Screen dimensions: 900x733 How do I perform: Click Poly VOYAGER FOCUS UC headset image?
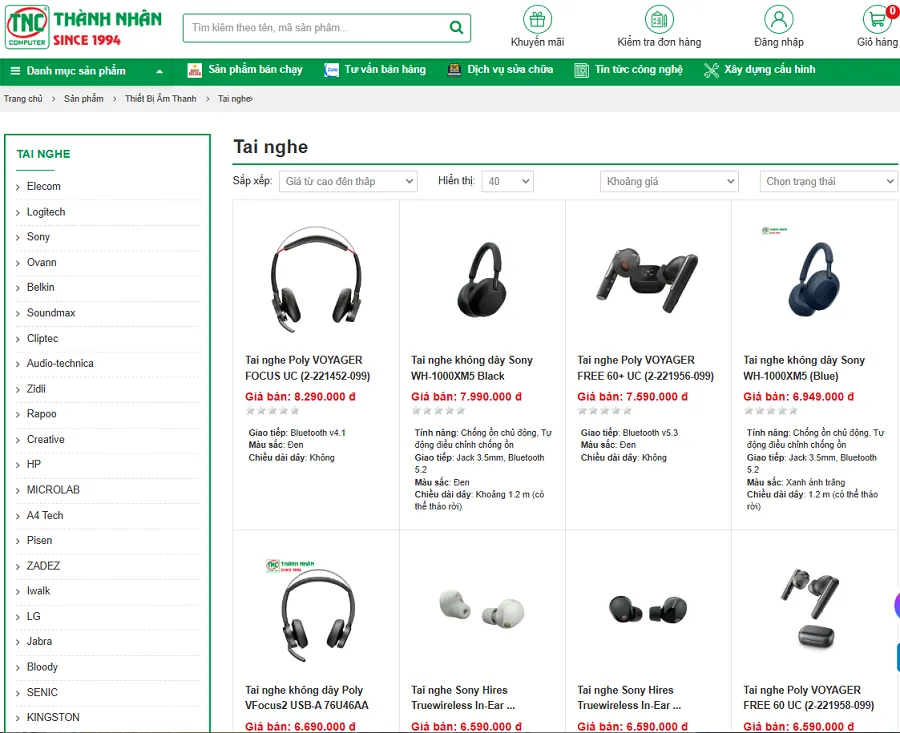pos(316,280)
